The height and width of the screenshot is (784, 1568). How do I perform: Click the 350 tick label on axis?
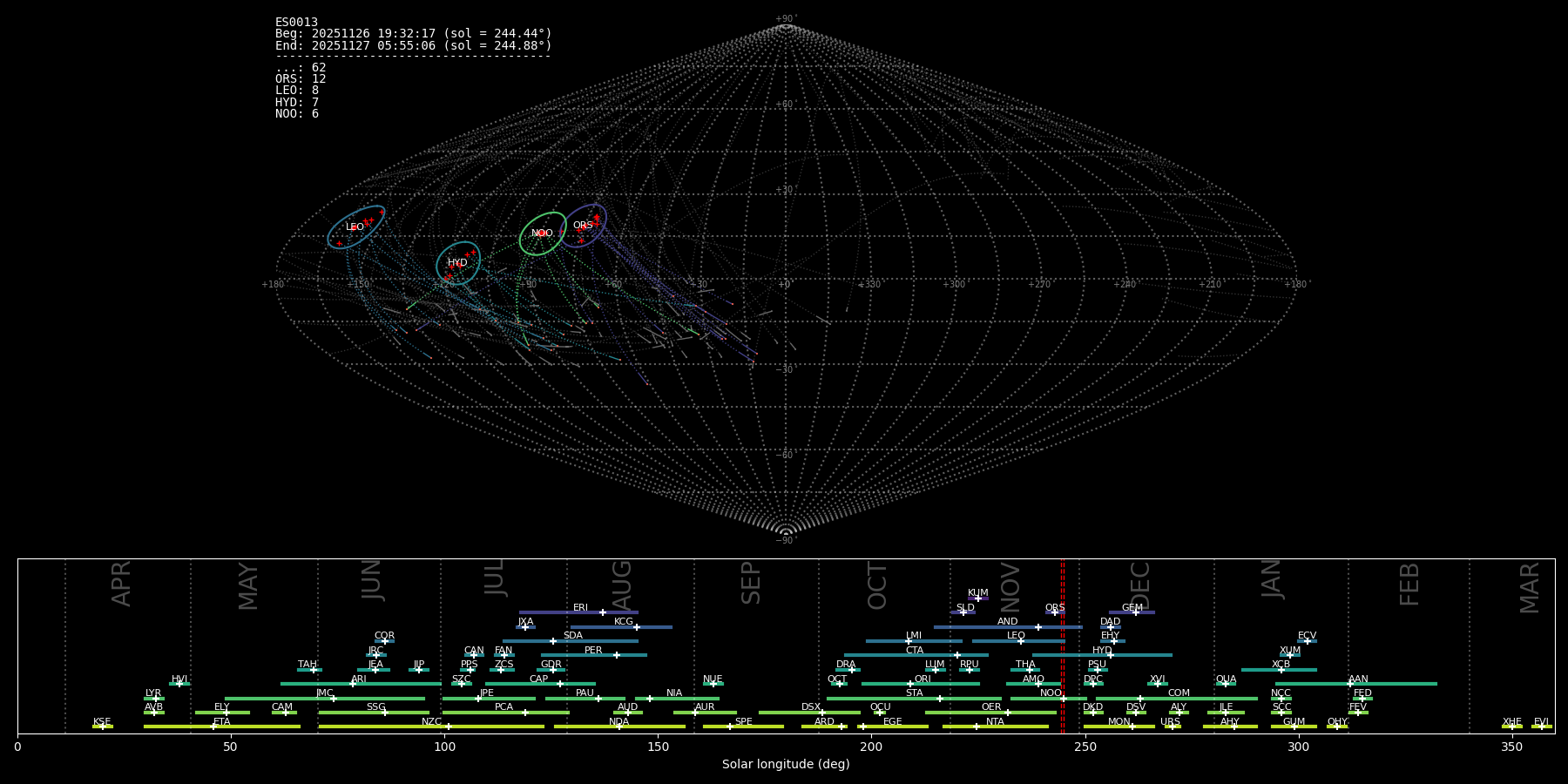click(x=1512, y=747)
